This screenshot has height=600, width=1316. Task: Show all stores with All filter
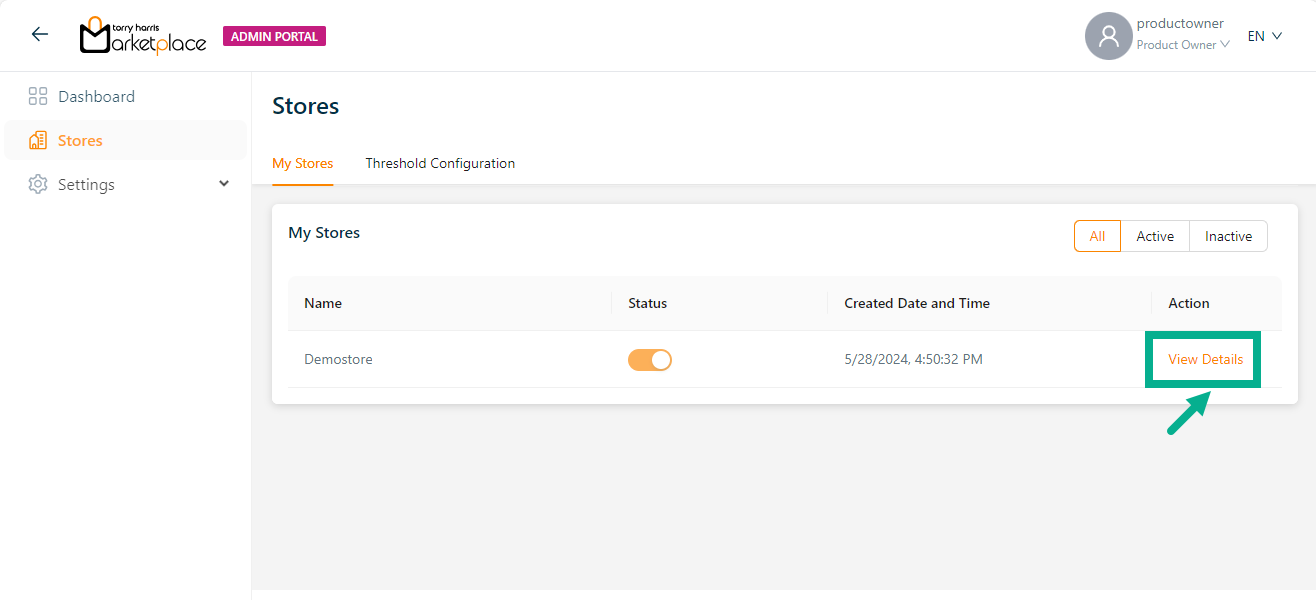(1097, 237)
